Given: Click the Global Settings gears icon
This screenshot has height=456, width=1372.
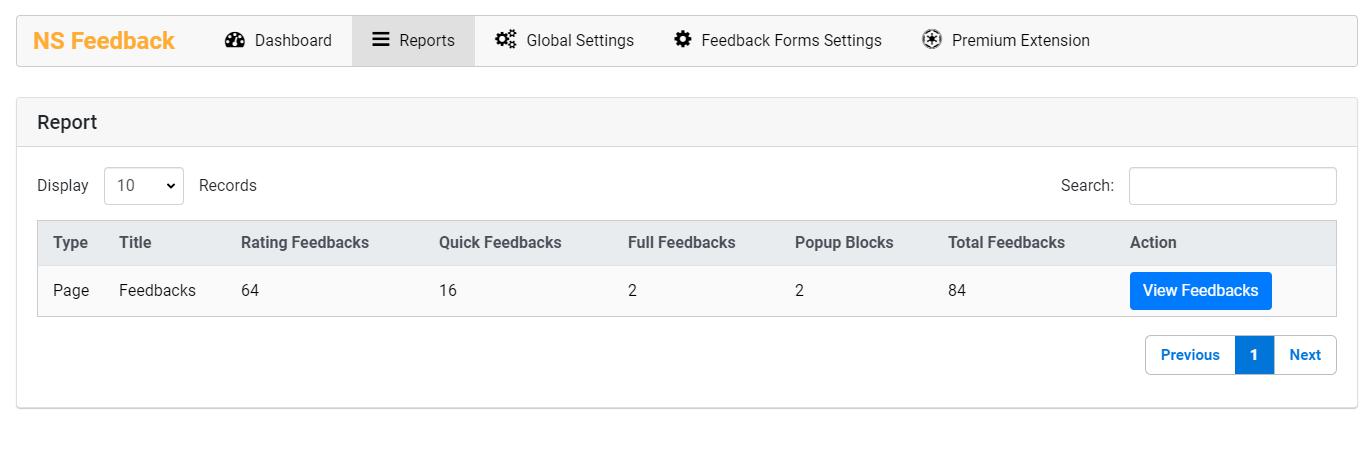Looking at the screenshot, I should click(x=506, y=40).
